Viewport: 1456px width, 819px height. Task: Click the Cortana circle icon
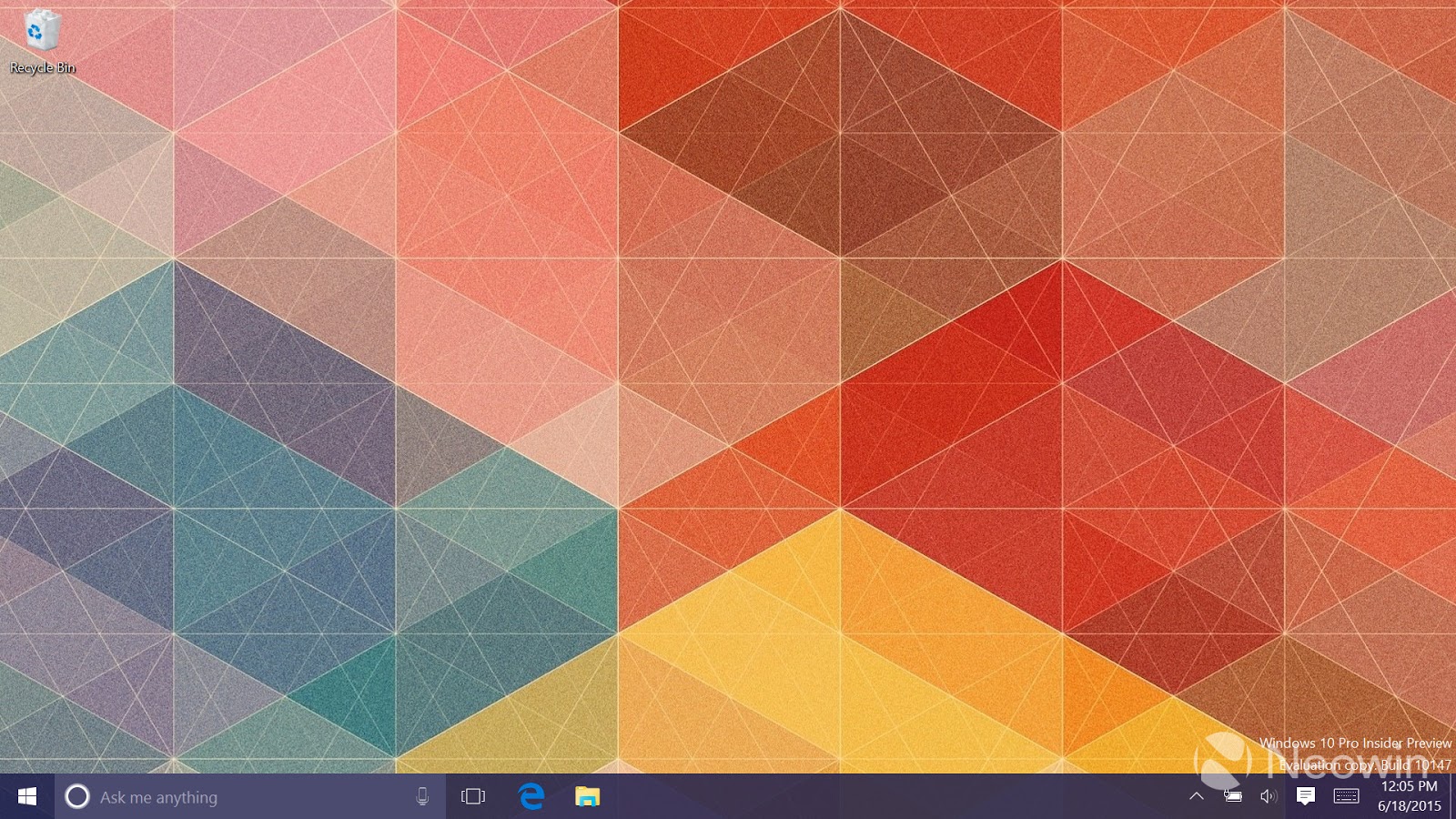tap(77, 797)
